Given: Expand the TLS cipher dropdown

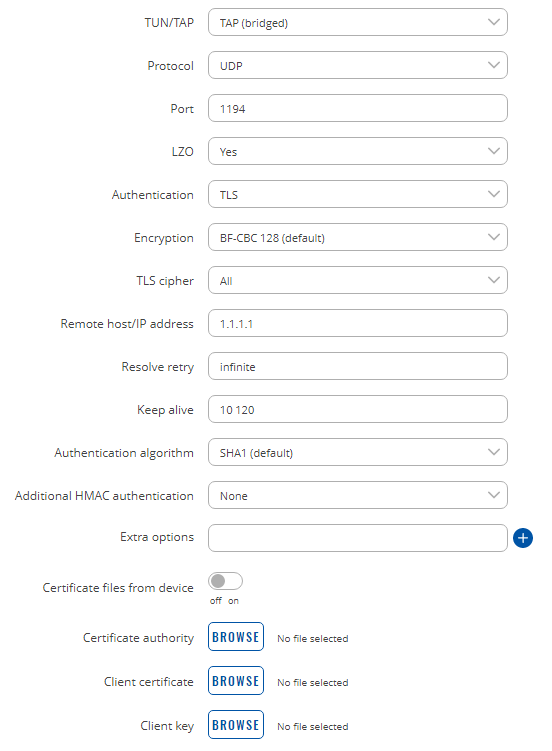Looking at the screenshot, I should (358, 280).
